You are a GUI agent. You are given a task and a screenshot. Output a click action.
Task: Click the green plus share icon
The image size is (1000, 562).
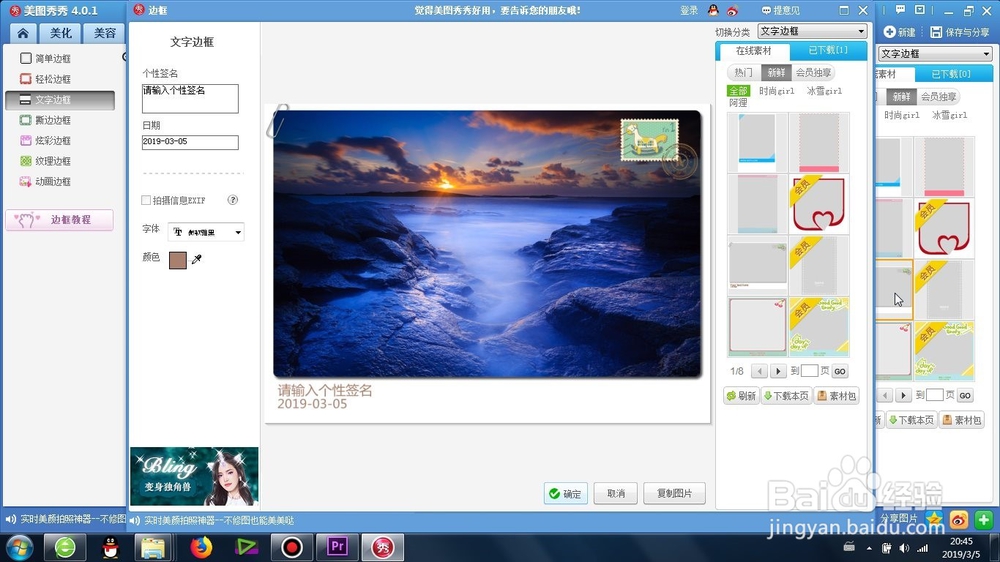(x=983, y=520)
